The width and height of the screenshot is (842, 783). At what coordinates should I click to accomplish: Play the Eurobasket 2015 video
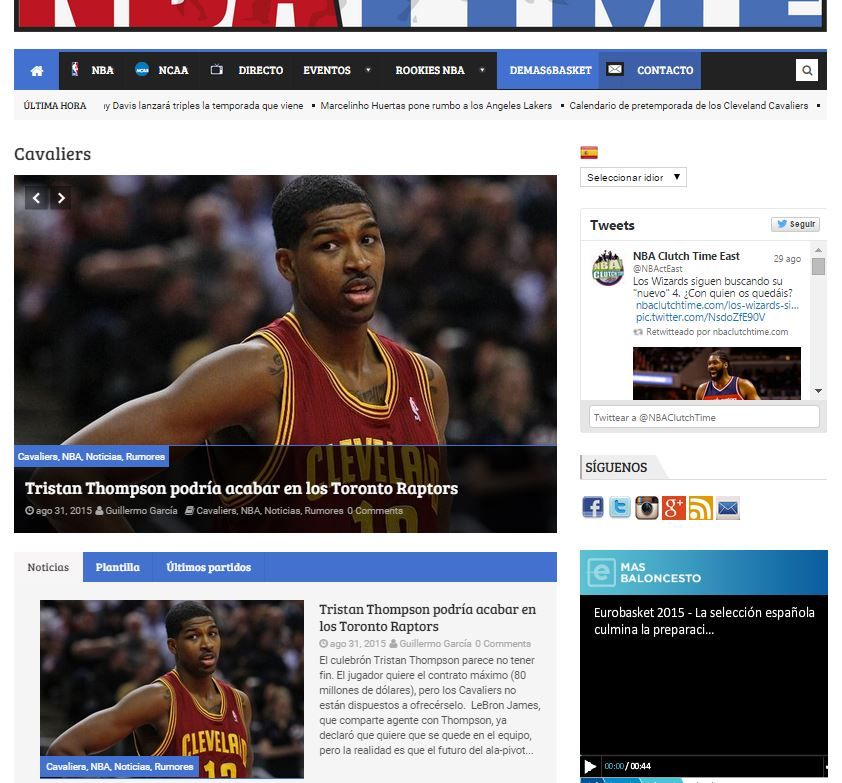coord(590,766)
